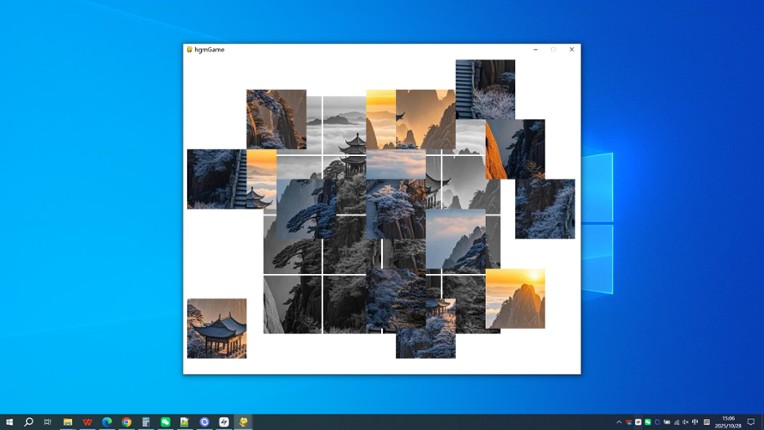764x430 pixels.
Task: Click the pagoda puzzle piece at bottom-left
Action: (x=216, y=328)
